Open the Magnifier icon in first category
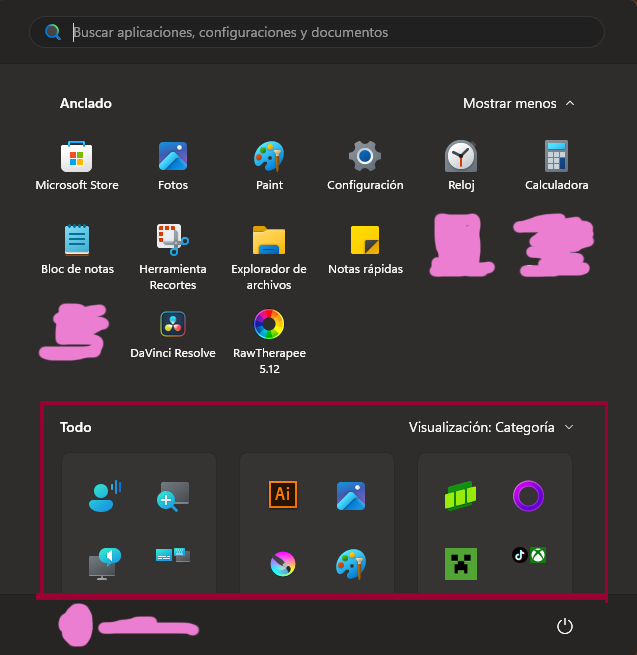 (x=173, y=496)
